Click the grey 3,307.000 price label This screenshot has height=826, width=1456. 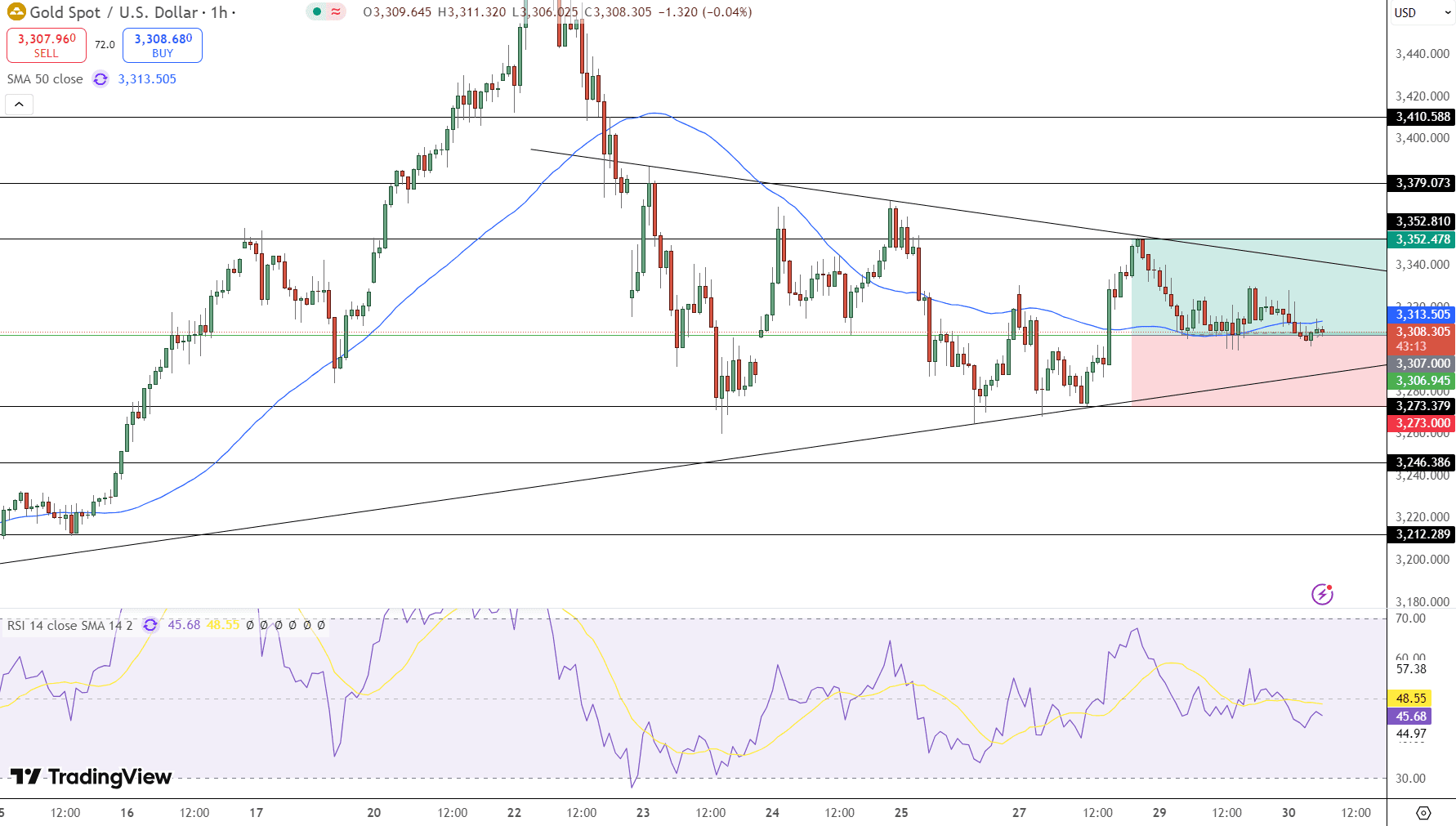[1422, 364]
